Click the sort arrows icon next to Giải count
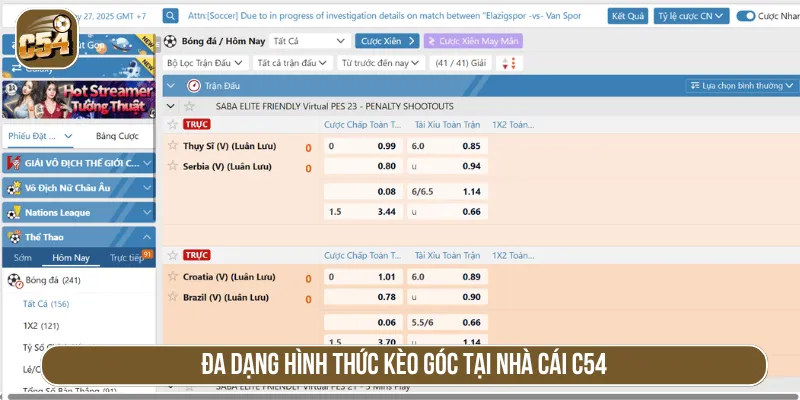Image resolution: width=800 pixels, height=400 pixels. (x=509, y=63)
